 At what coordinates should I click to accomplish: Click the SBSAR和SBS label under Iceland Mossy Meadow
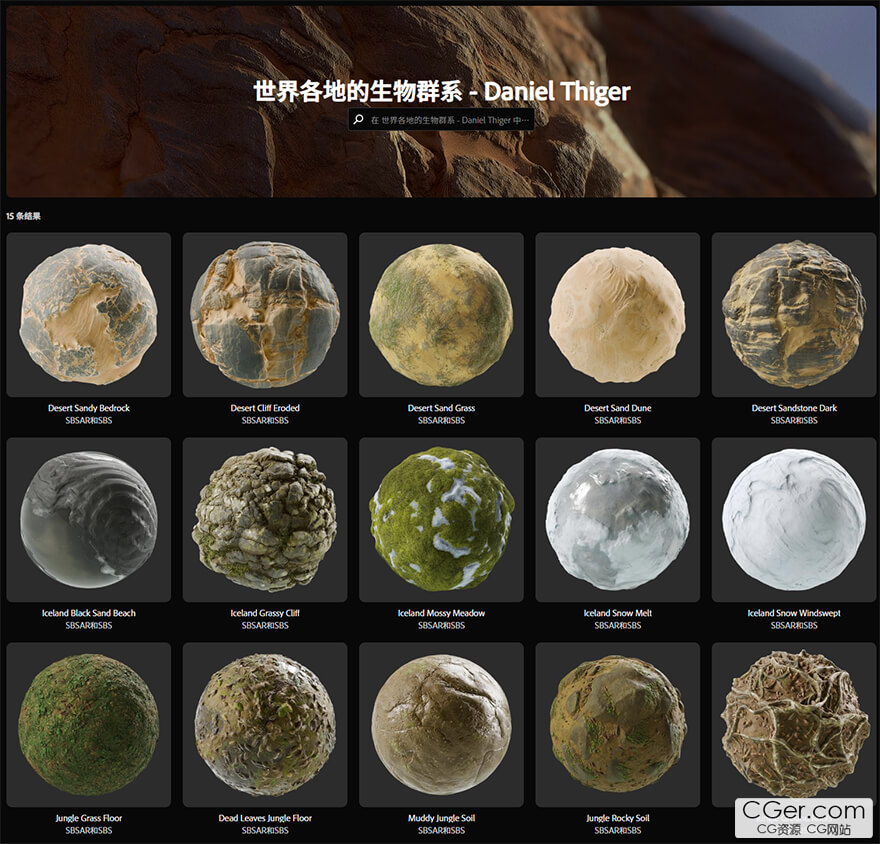coord(441,625)
